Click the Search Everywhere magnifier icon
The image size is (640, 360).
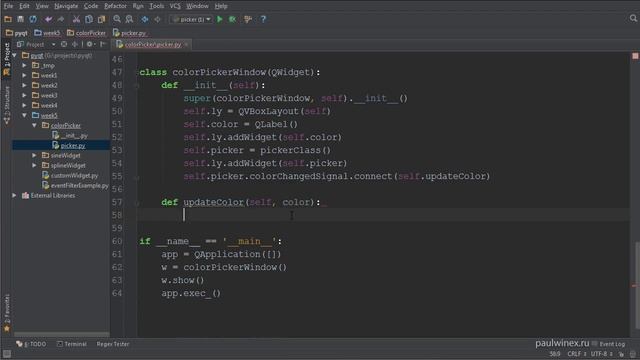[x=633, y=18]
